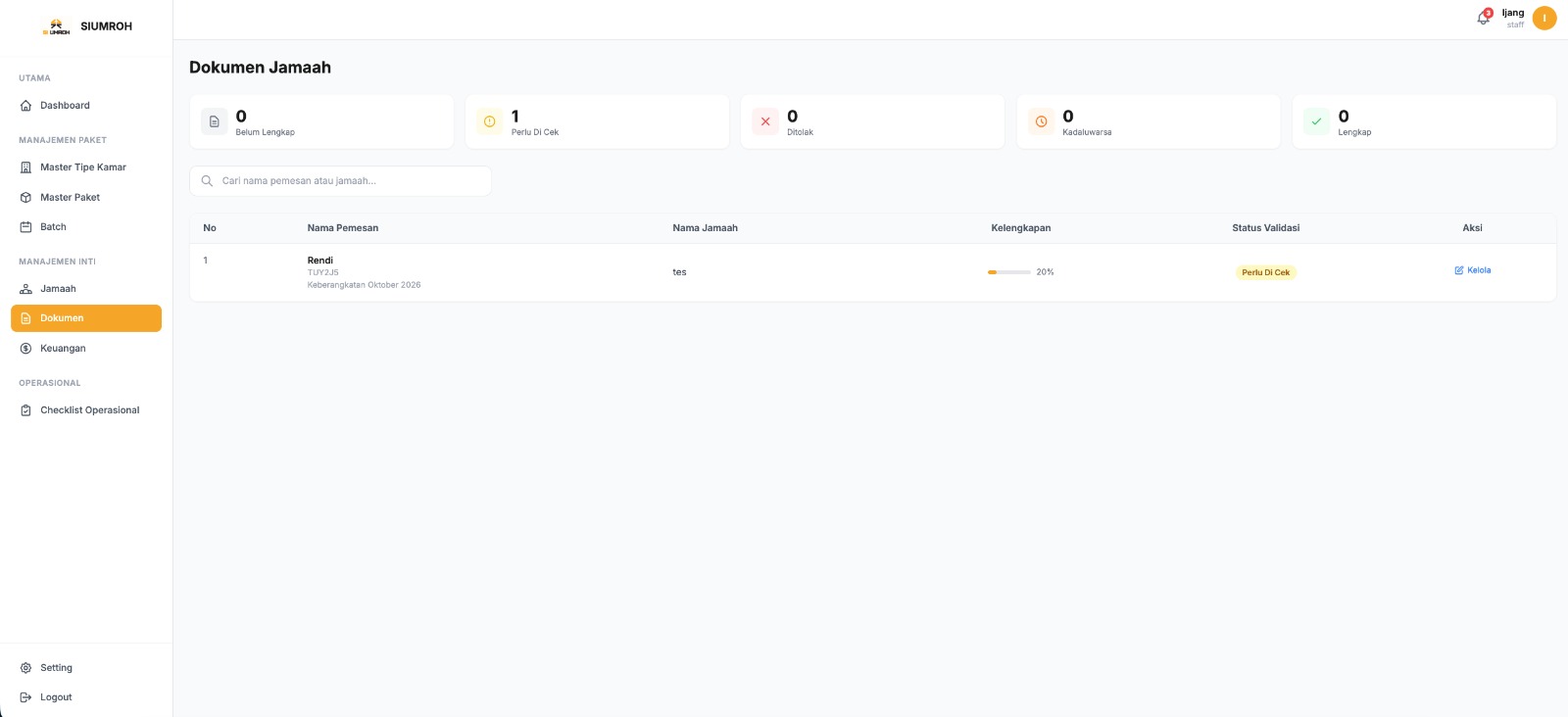Click the orange user avatar circle
Screen dimensions: 1568x717
1544,18
